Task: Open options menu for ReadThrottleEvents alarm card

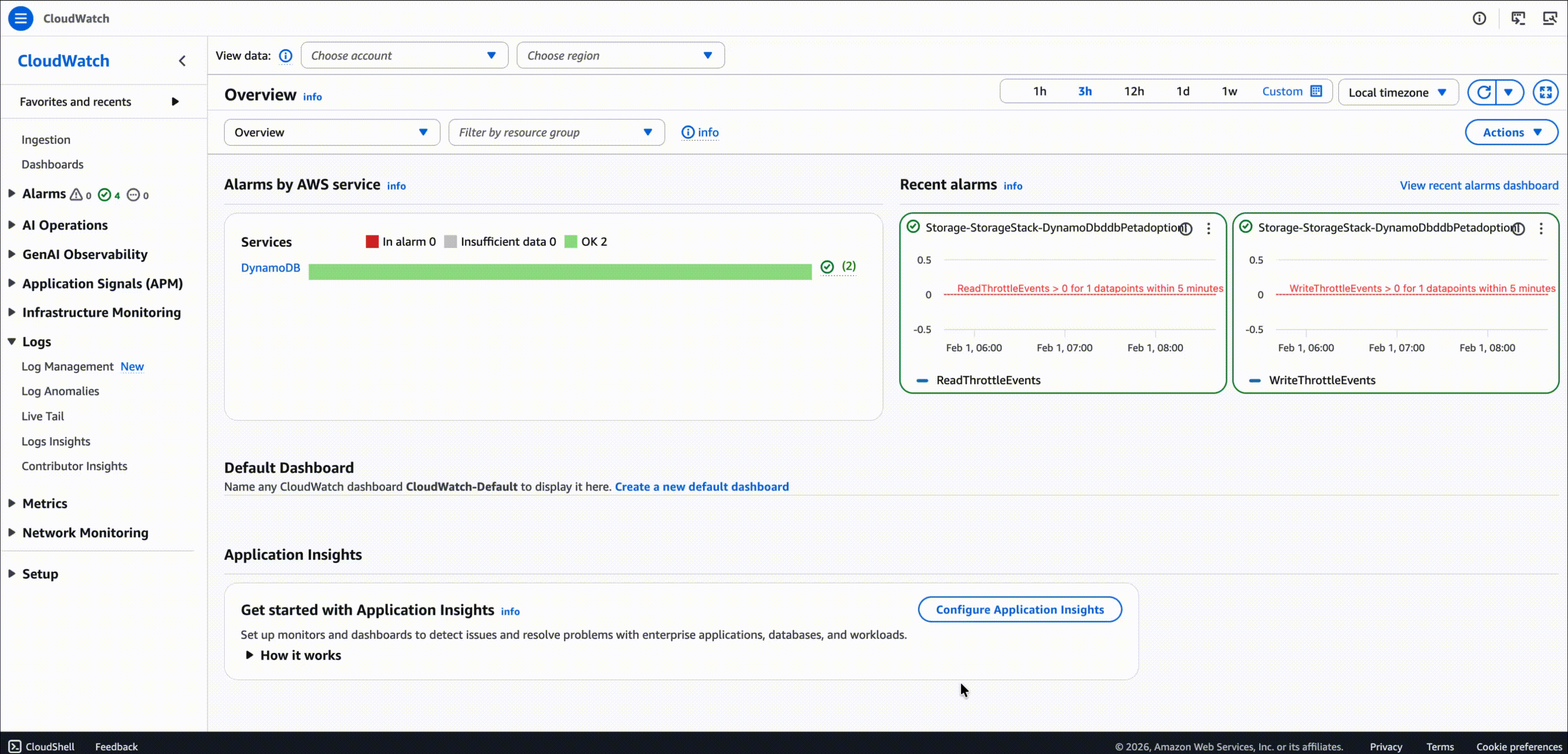Action: coord(1209,229)
